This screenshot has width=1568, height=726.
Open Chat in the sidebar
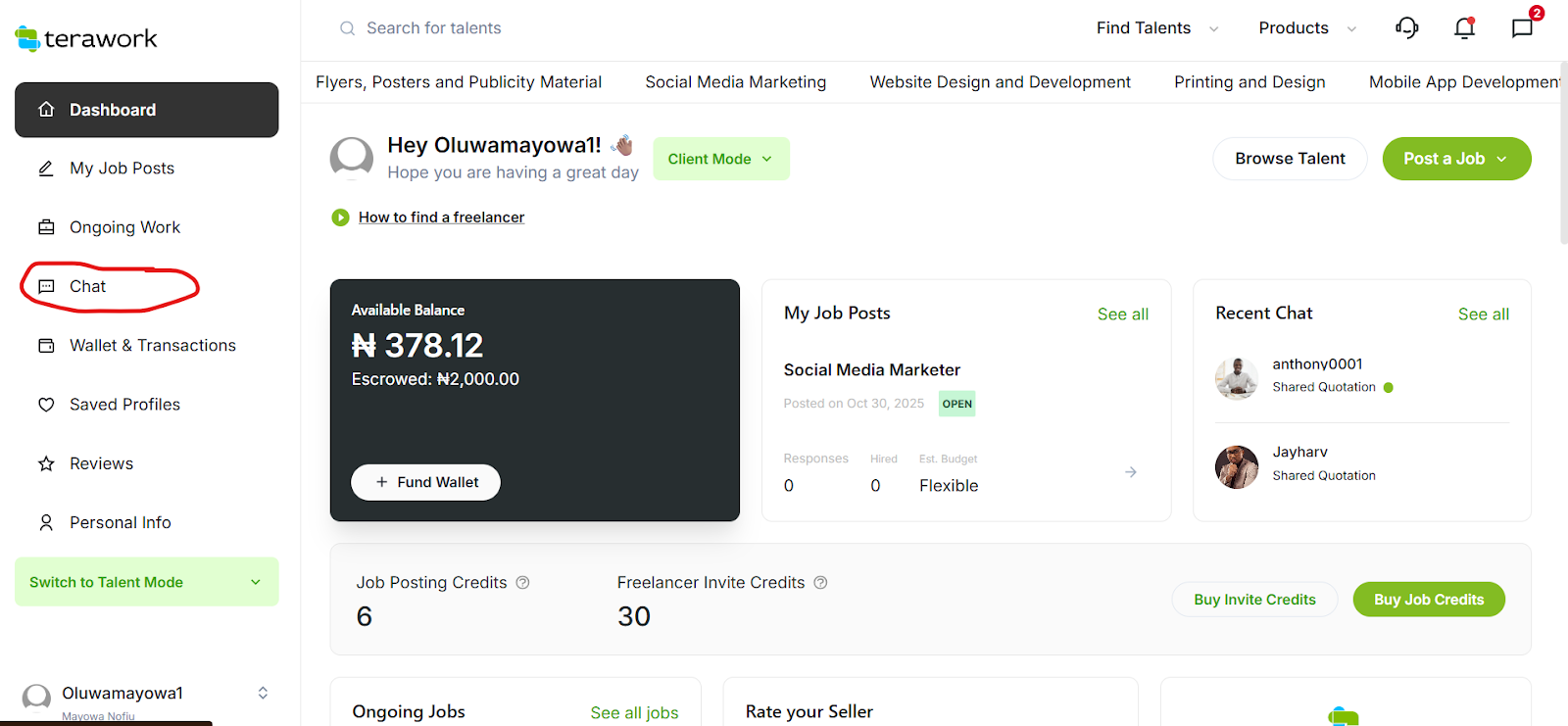pos(87,286)
